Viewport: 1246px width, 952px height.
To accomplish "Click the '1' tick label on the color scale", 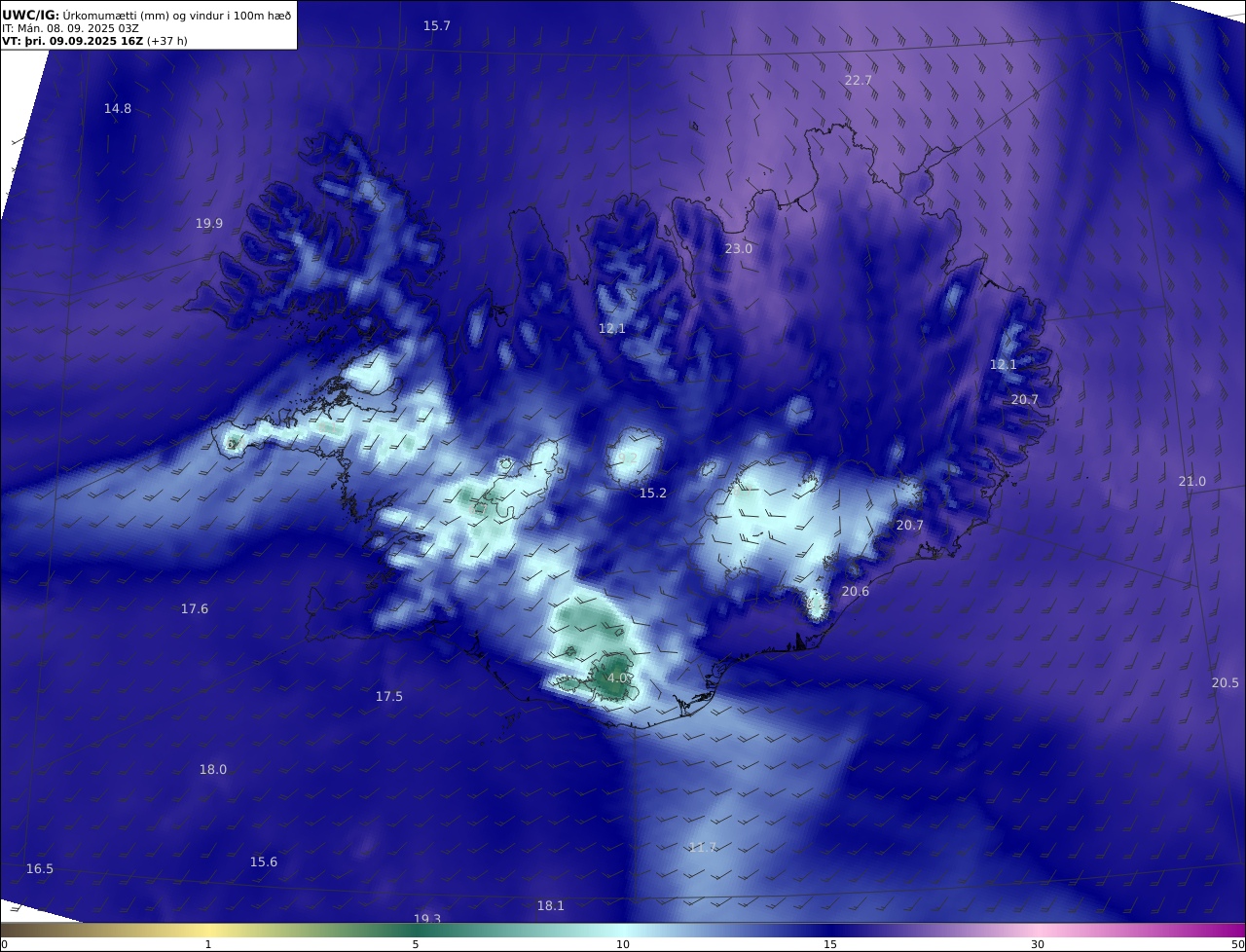I will (208, 944).
